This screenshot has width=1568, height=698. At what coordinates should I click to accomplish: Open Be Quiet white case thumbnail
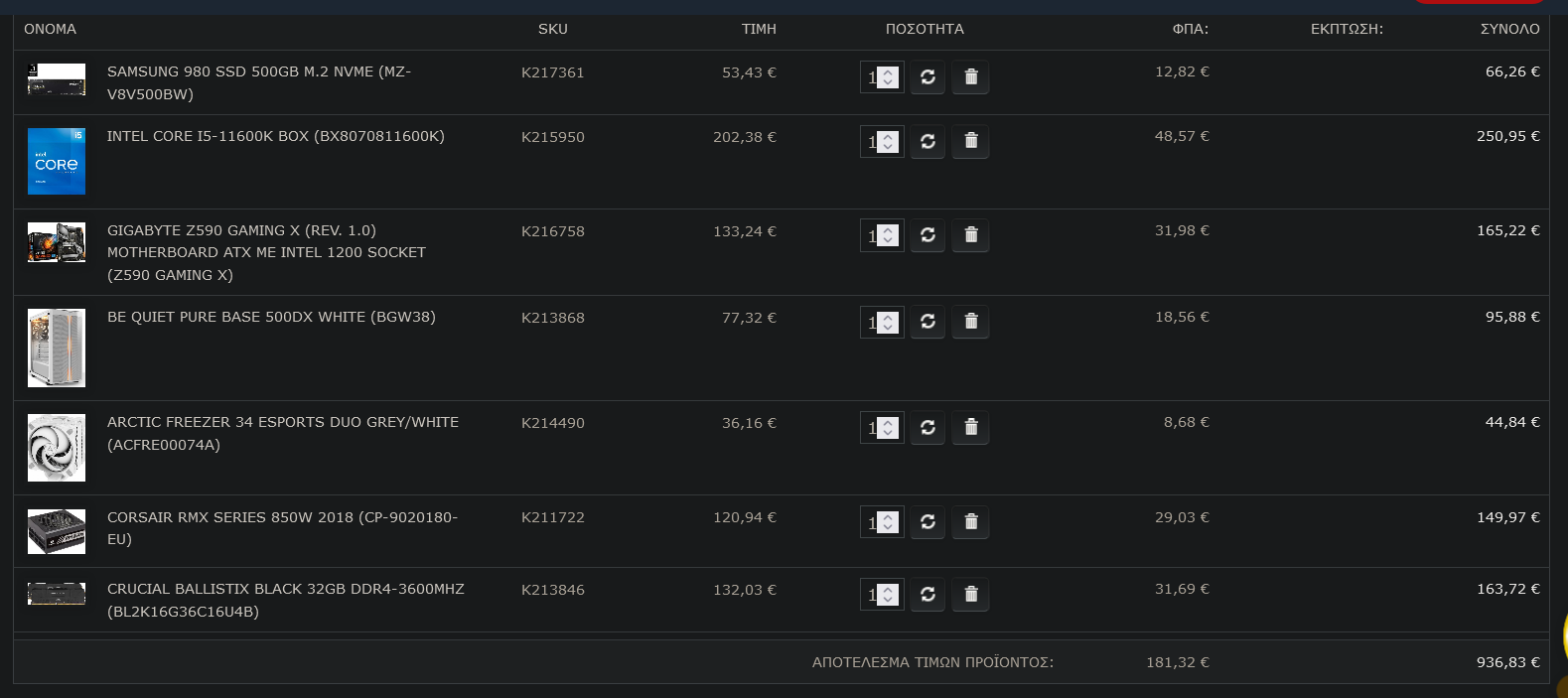point(57,348)
